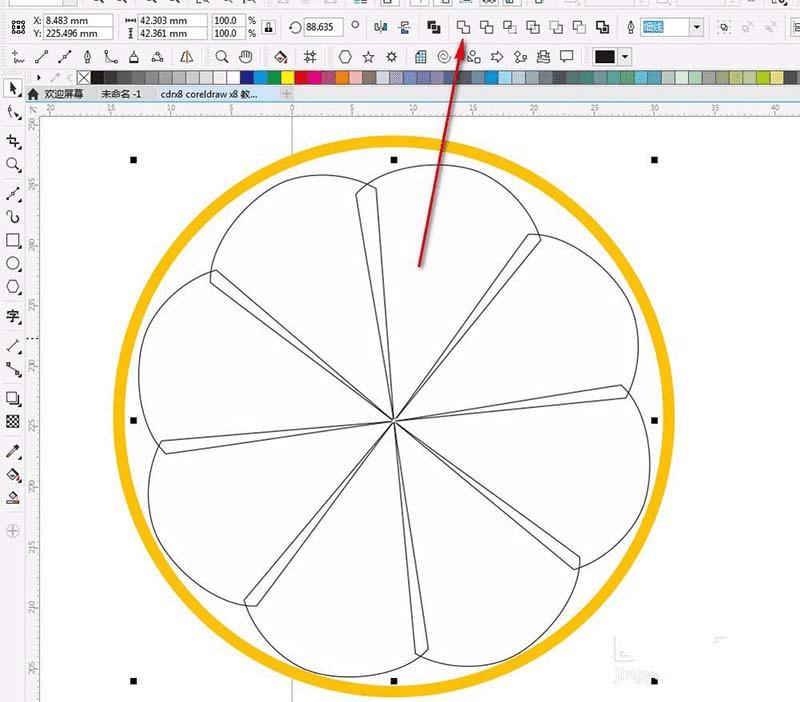The image size is (800, 702).
Task: Select the Banner Shapes tool
Action: 543,57
